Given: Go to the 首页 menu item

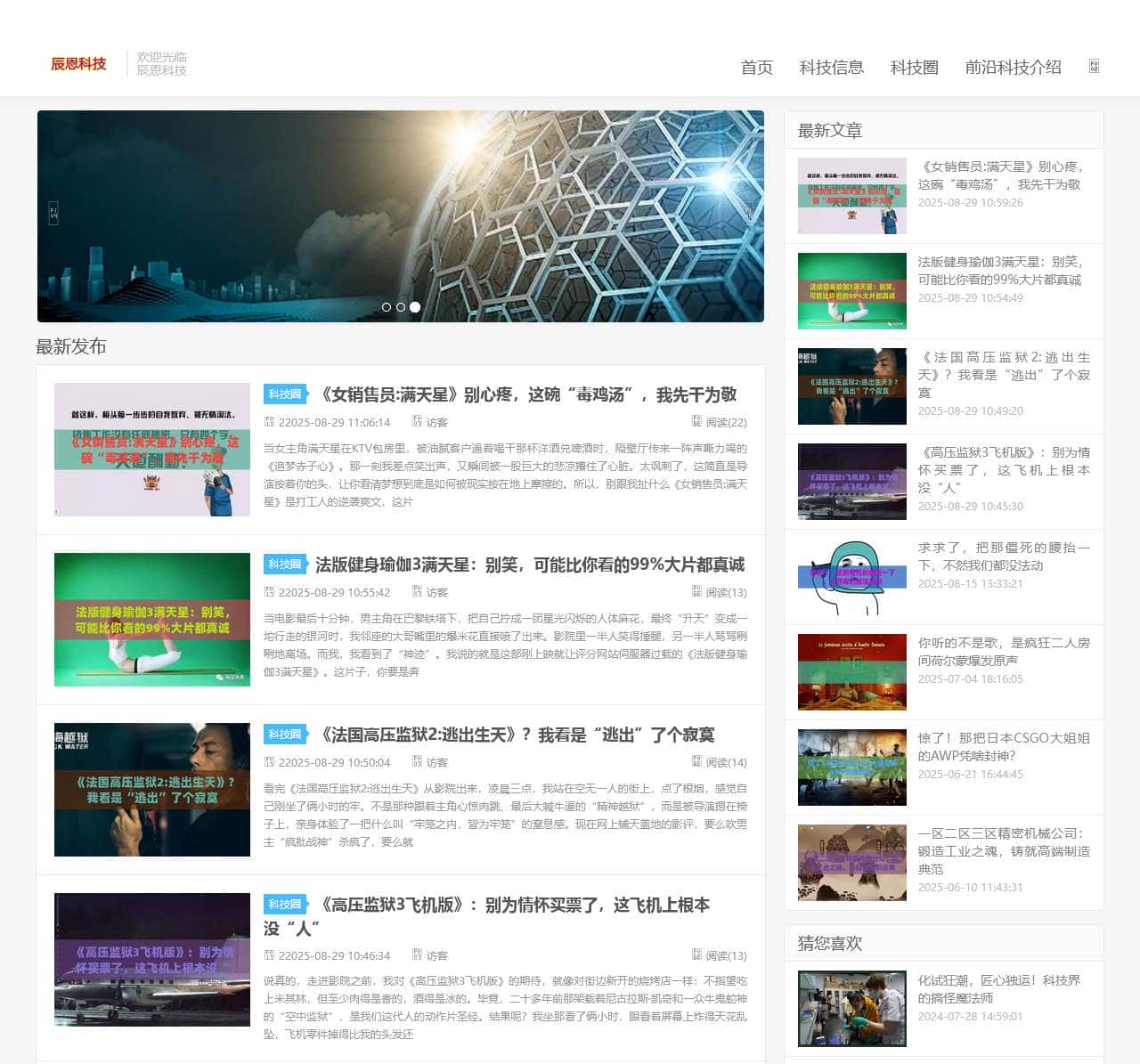Looking at the screenshot, I should 756,68.
